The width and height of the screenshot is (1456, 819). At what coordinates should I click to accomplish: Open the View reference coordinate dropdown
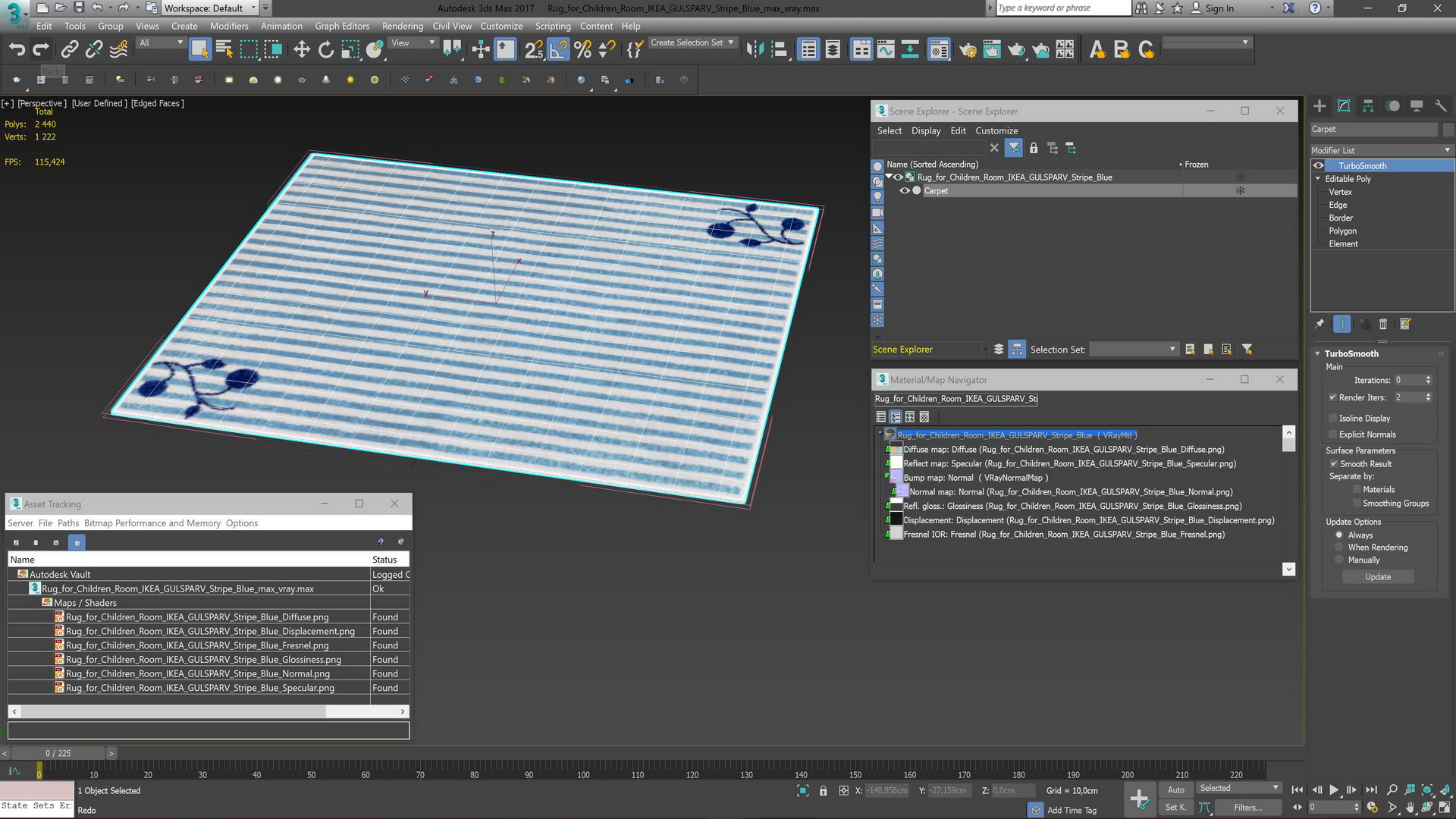point(413,43)
